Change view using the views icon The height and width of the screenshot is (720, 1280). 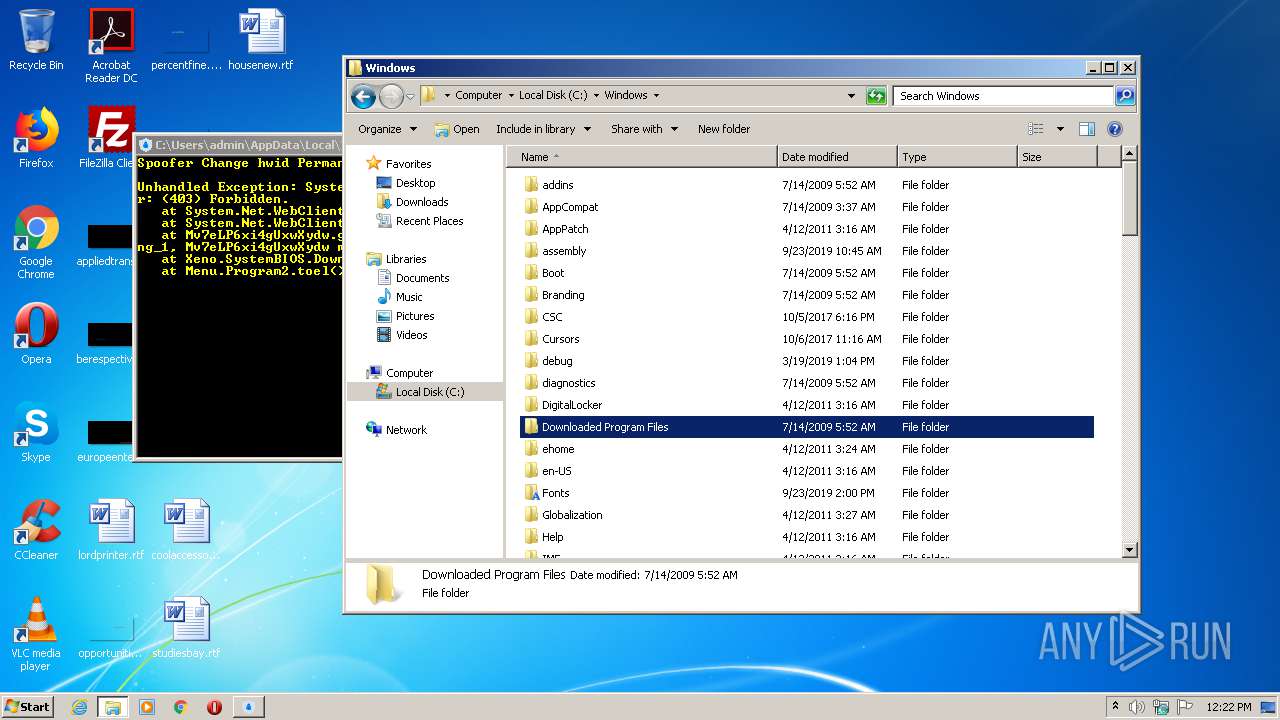pyautogui.click(x=1036, y=129)
